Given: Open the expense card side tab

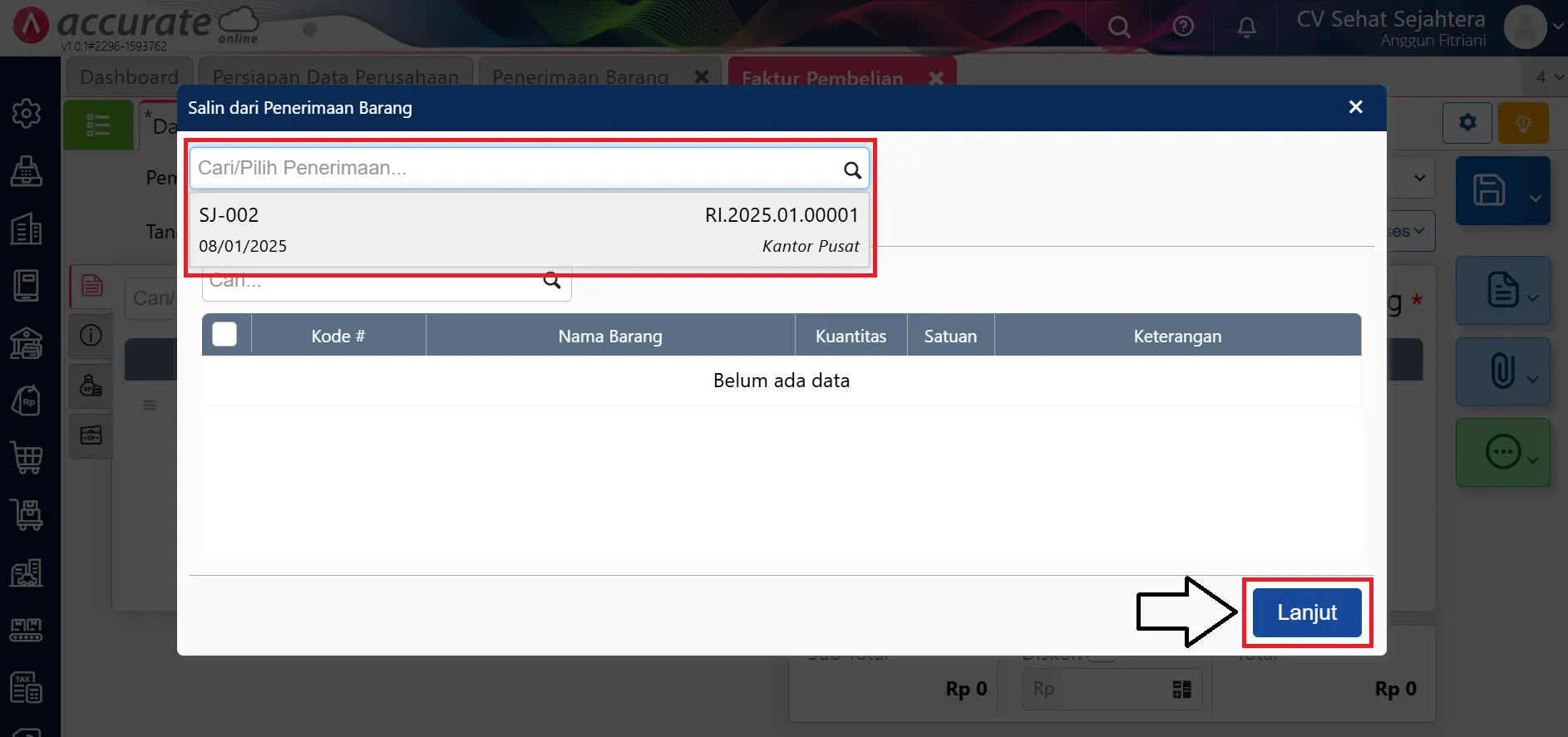Looking at the screenshot, I should coord(91,435).
